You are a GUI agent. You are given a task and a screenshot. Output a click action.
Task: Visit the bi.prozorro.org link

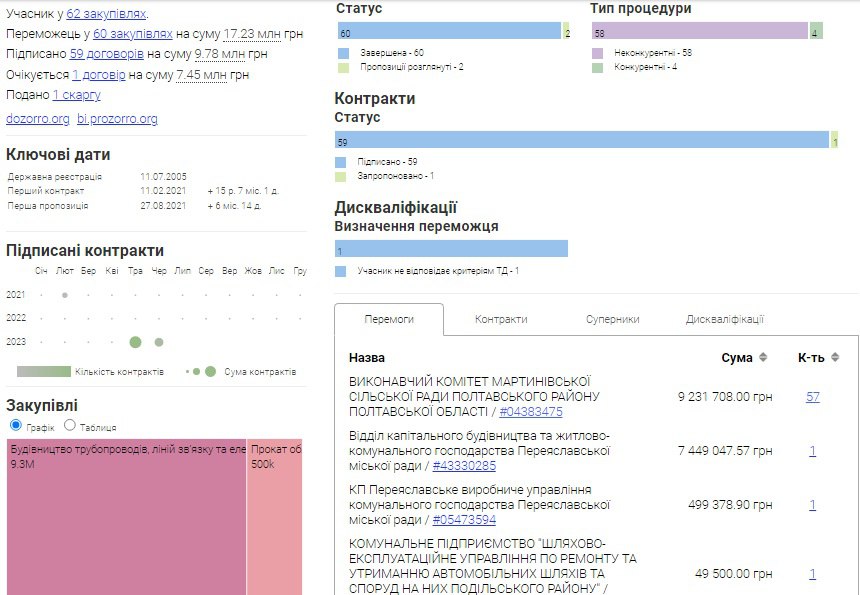(x=117, y=119)
